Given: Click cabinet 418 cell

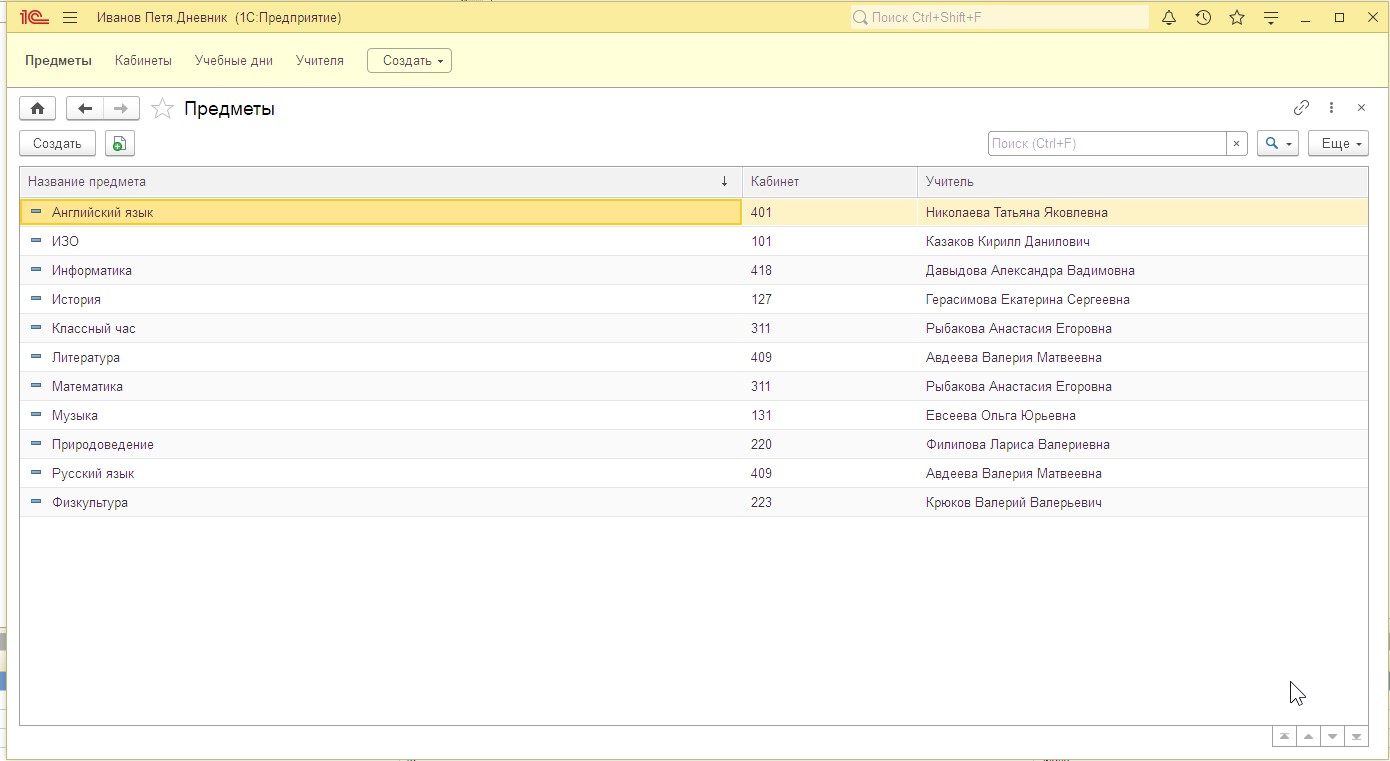Looking at the screenshot, I should coord(830,270).
